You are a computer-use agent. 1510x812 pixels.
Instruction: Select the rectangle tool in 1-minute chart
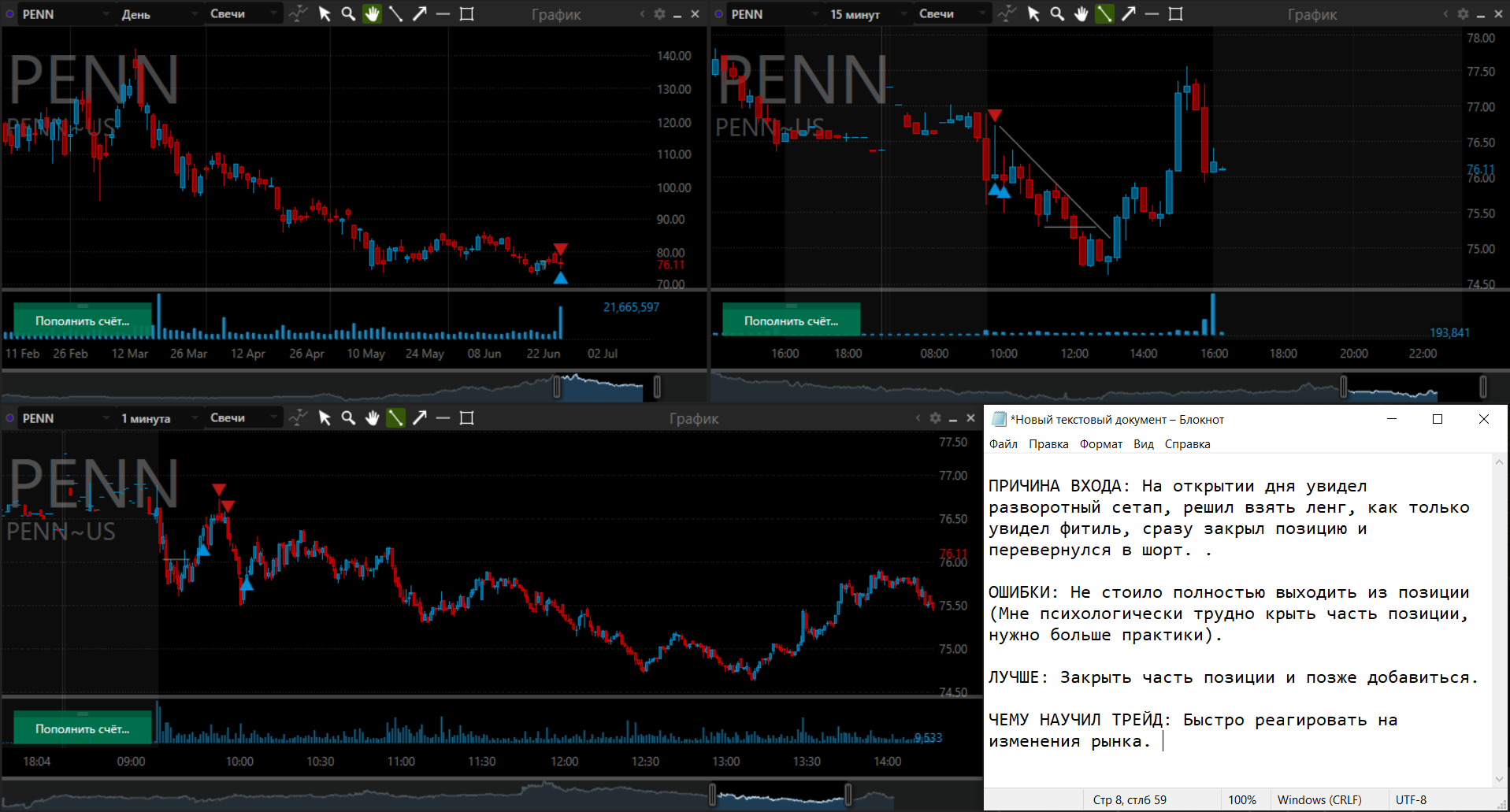point(467,418)
